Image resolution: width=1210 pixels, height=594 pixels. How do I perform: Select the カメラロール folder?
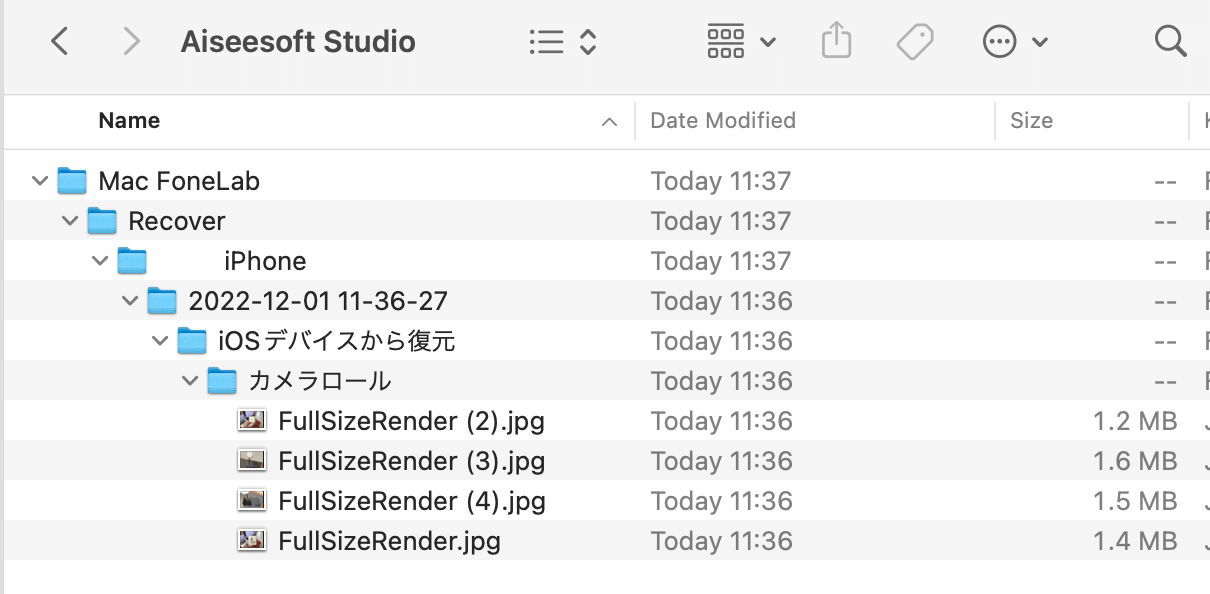319,381
